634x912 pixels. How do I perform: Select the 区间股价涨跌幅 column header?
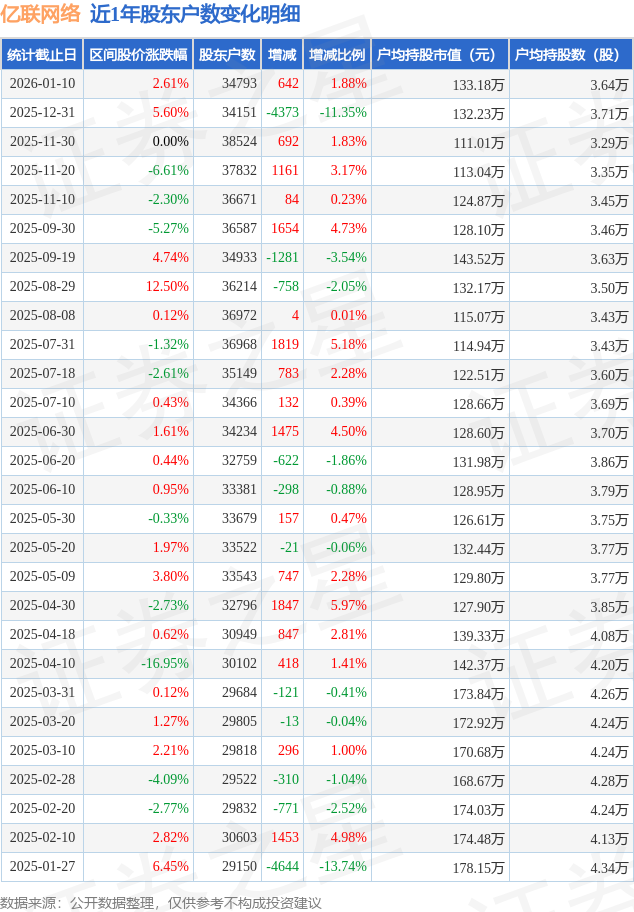click(x=137, y=55)
